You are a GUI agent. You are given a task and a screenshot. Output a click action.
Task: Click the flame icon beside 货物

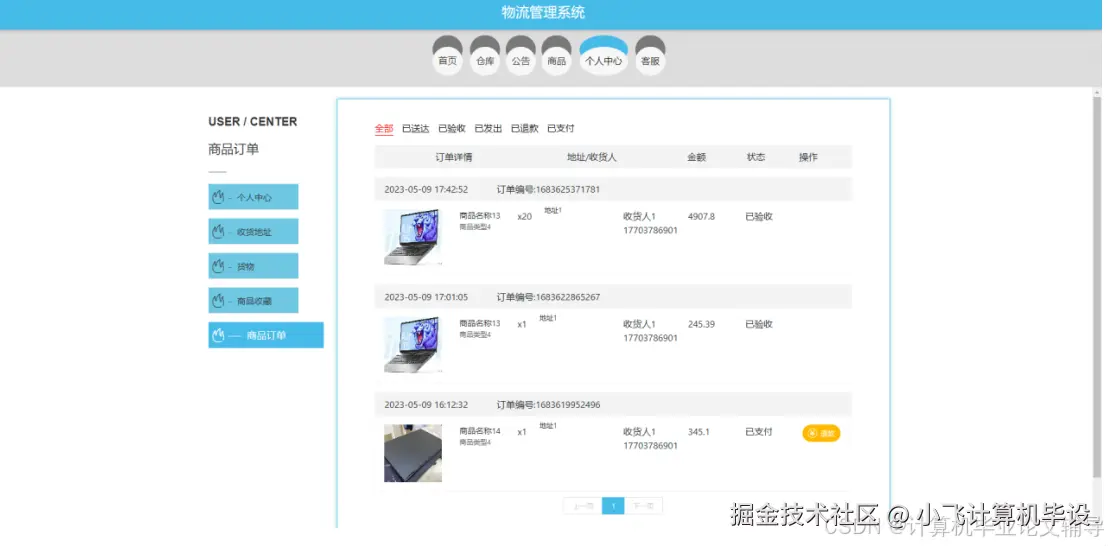[218, 266]
